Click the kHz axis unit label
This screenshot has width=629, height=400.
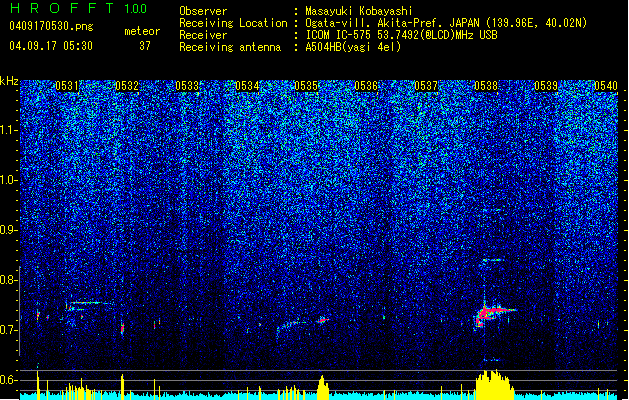9,81
